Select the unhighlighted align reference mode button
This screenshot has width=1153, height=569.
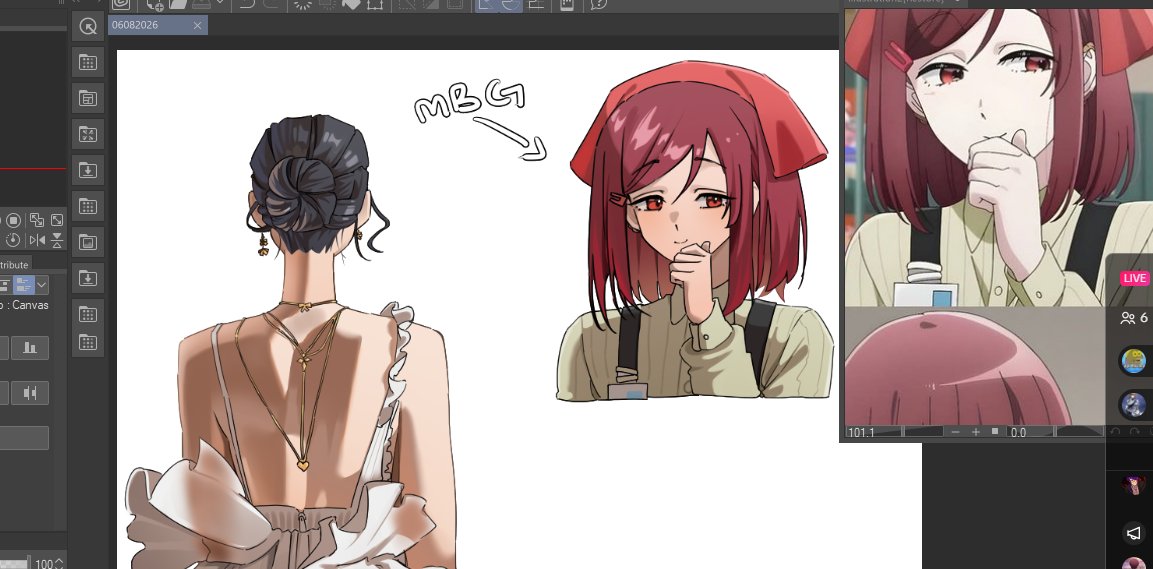[4, 284]
